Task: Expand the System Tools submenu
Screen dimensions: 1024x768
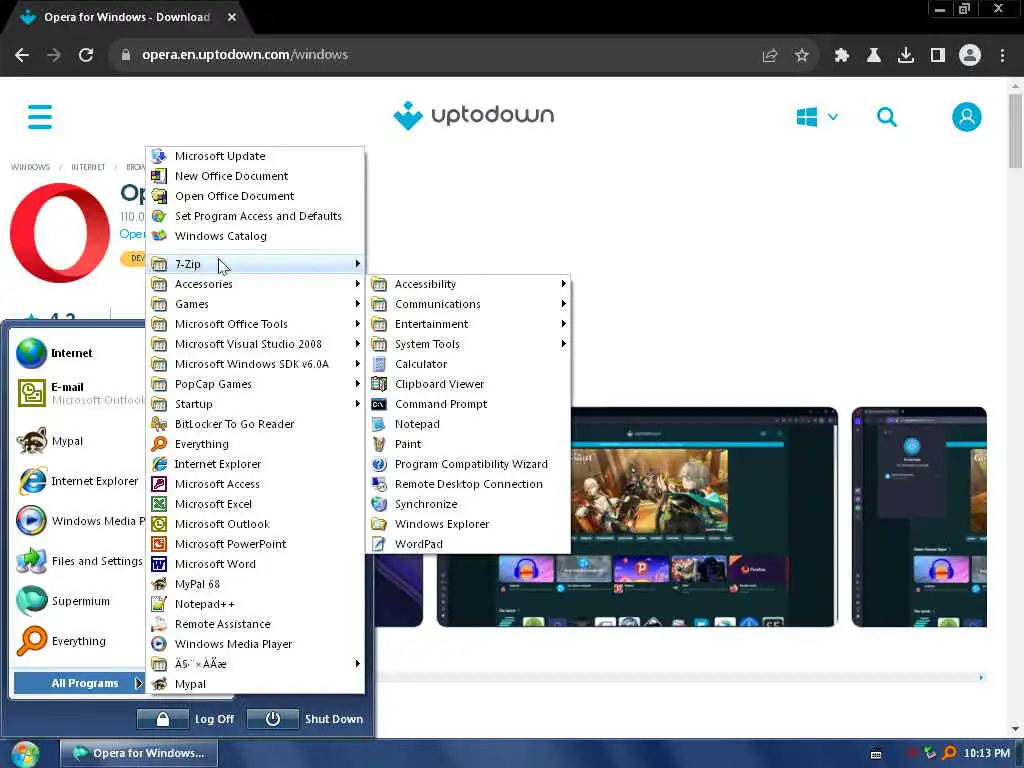Action: coord(469,344)
